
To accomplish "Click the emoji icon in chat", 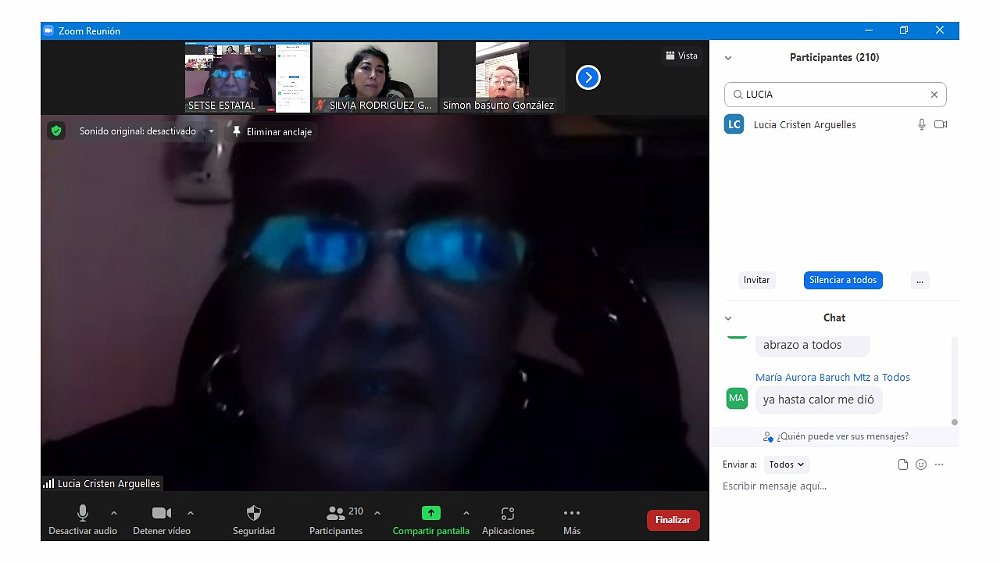I will click(921, 465).
